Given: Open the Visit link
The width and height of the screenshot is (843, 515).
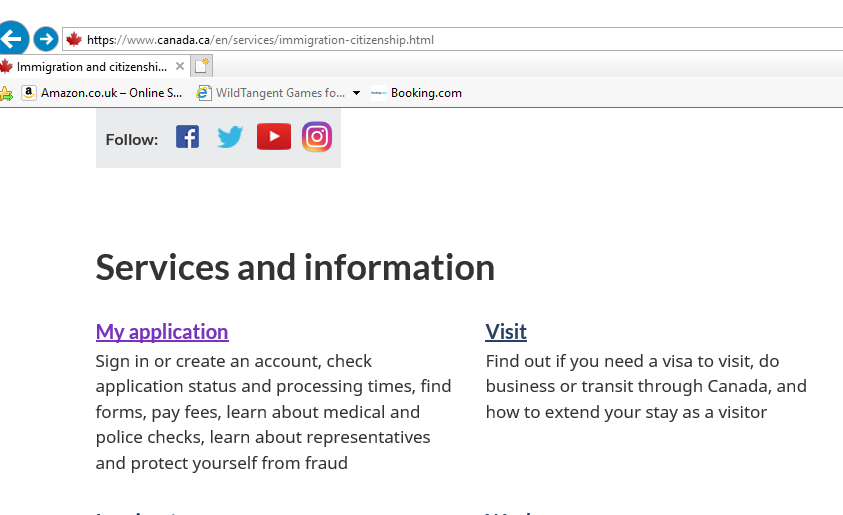Looking at the screenshot, I should (506, 332).
